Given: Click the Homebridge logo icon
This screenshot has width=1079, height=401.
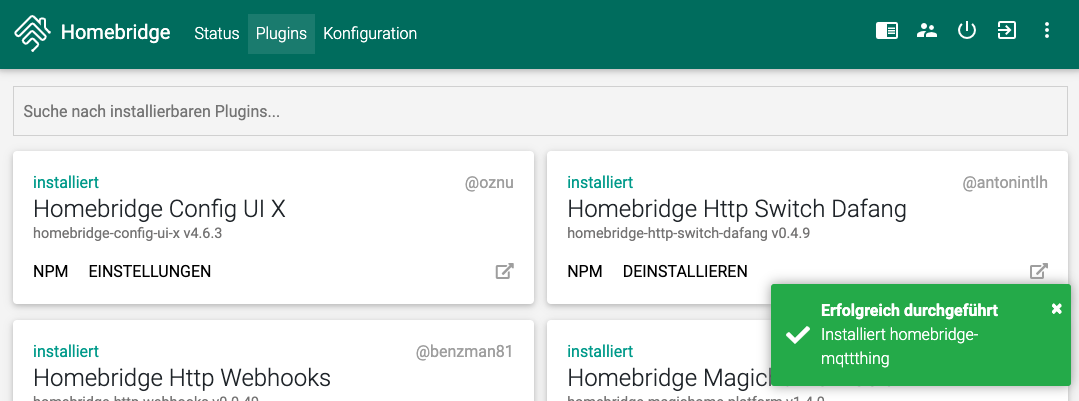Looking at the screenshot, I should point(33,33).
